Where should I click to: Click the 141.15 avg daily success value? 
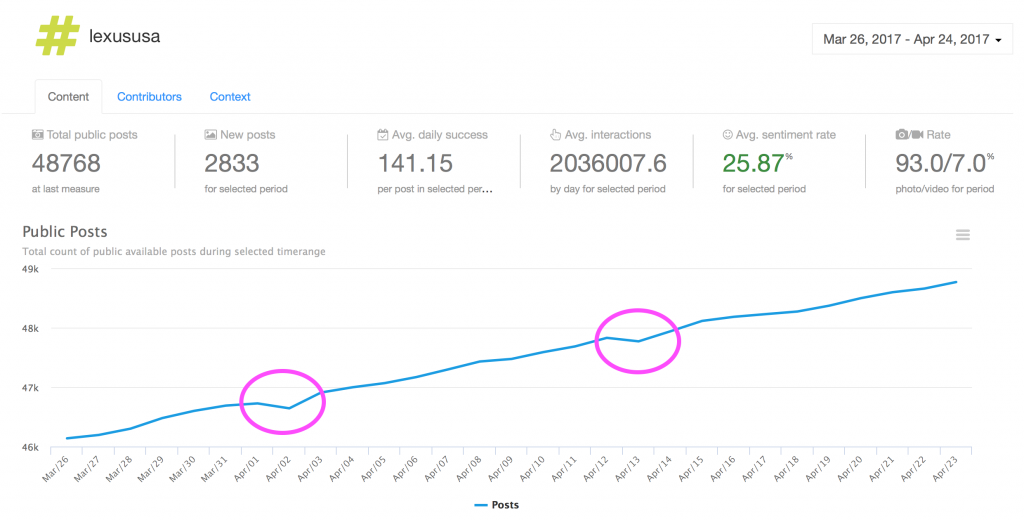coord(415,163)
